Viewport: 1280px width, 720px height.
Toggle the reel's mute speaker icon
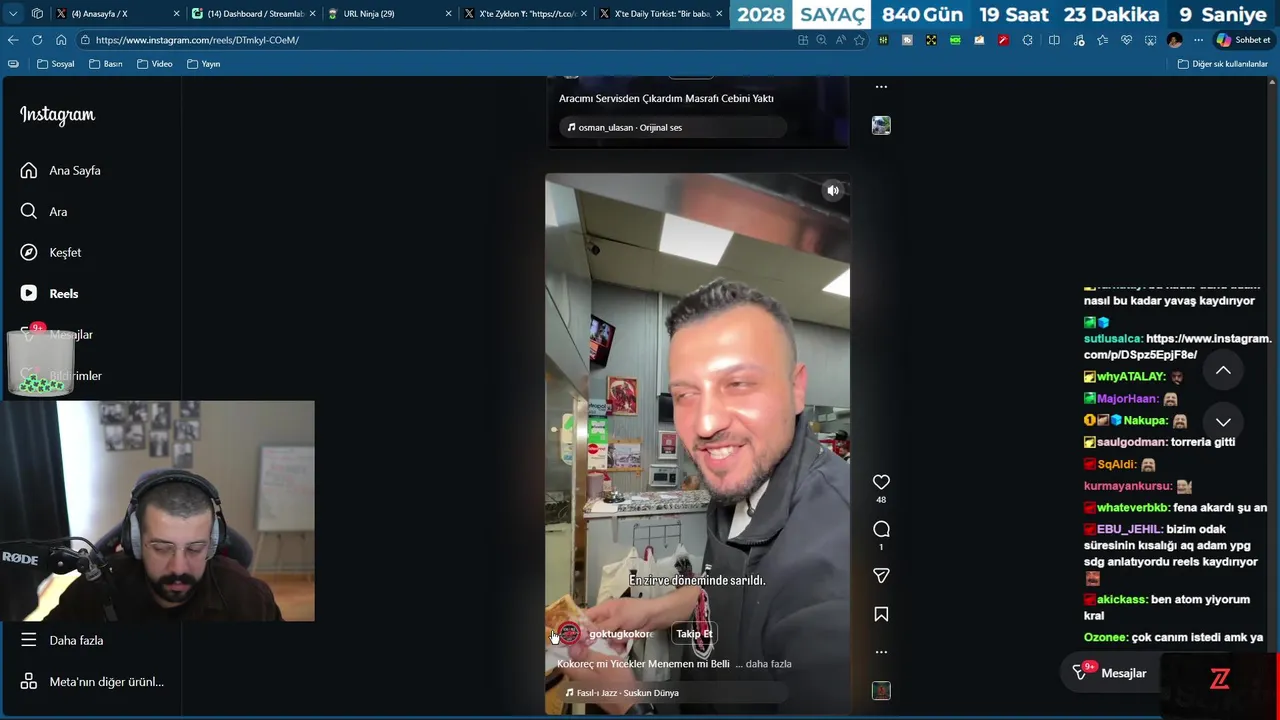point(833,190)
